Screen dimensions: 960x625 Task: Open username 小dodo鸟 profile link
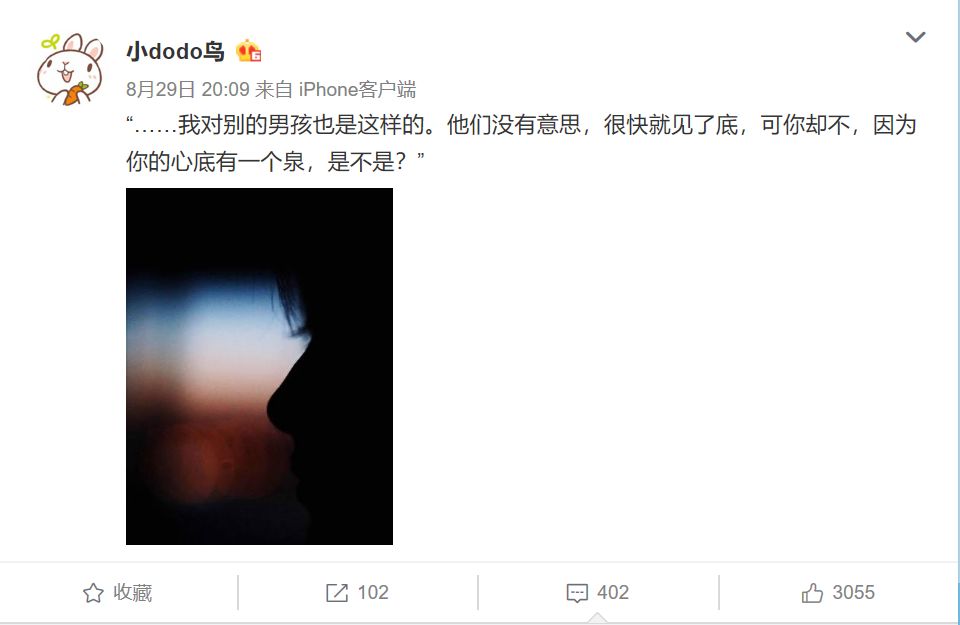click(175, 51)
